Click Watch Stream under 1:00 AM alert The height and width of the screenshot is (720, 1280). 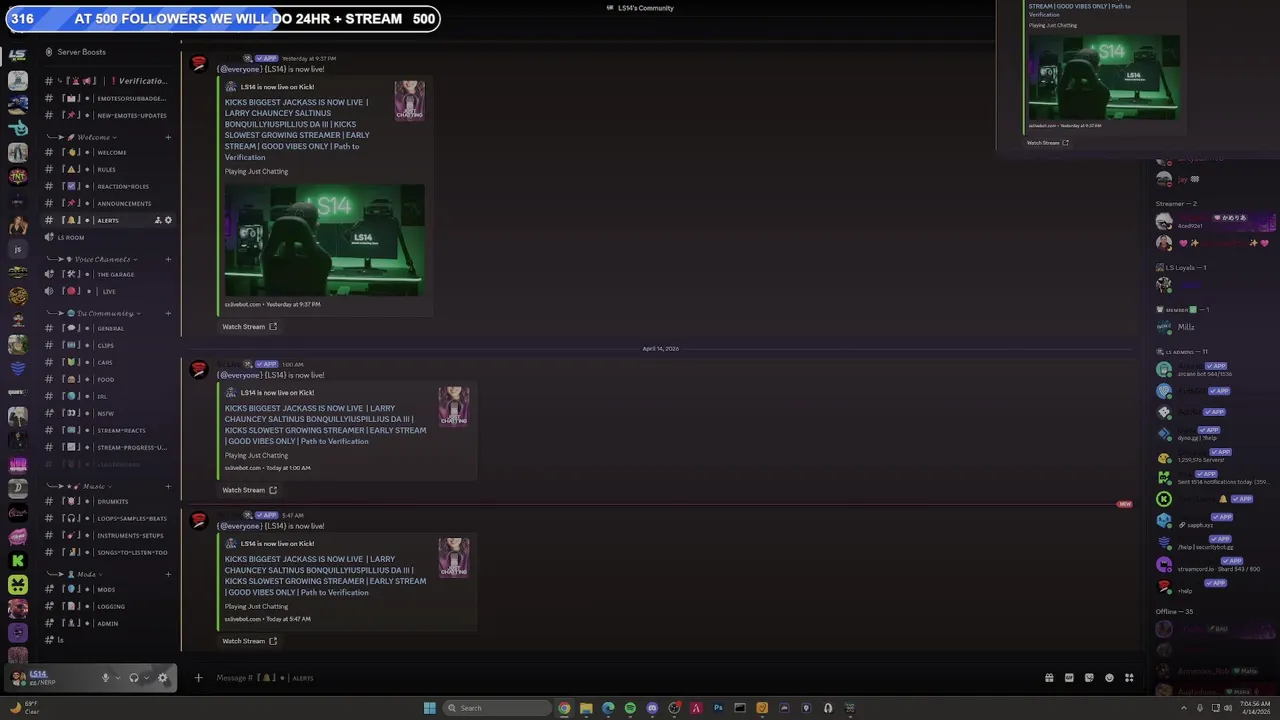pyautogui.click(x=249, y=490)
